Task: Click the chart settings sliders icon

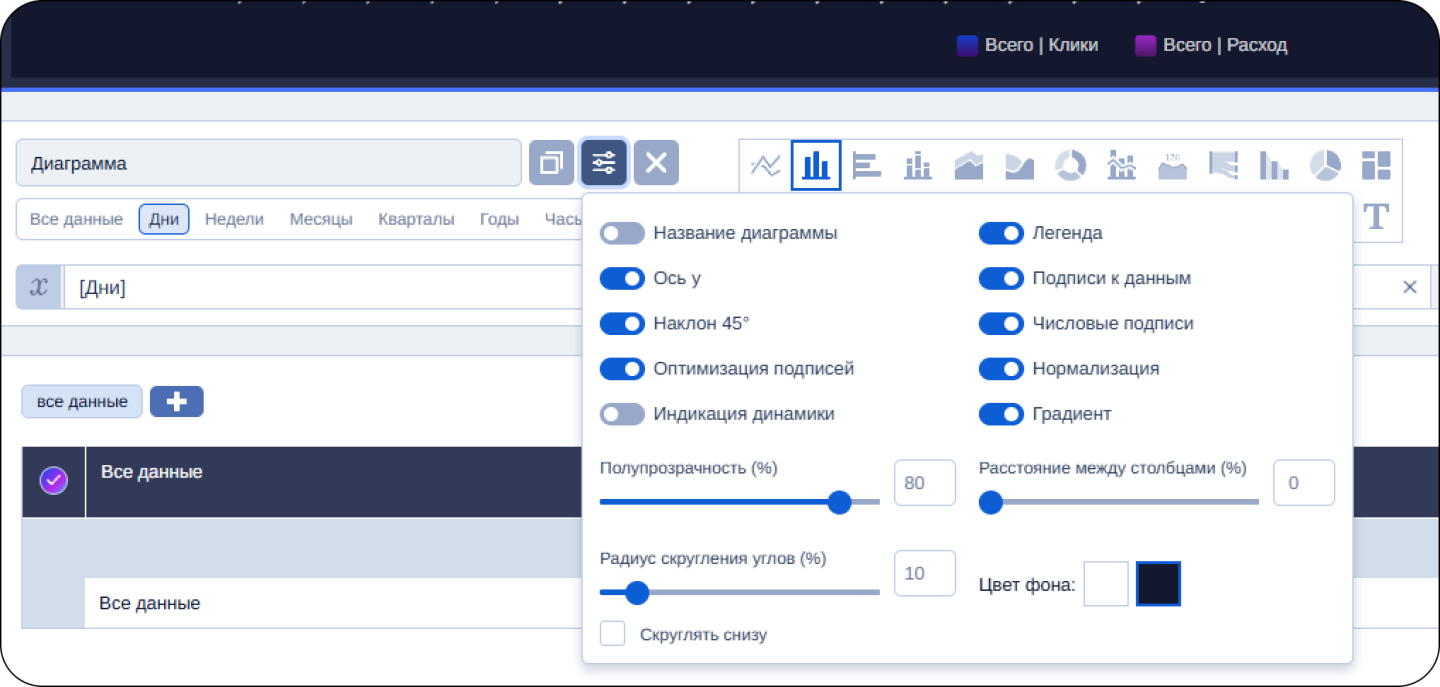Action: pyautogui.click(x=604, y=163)
